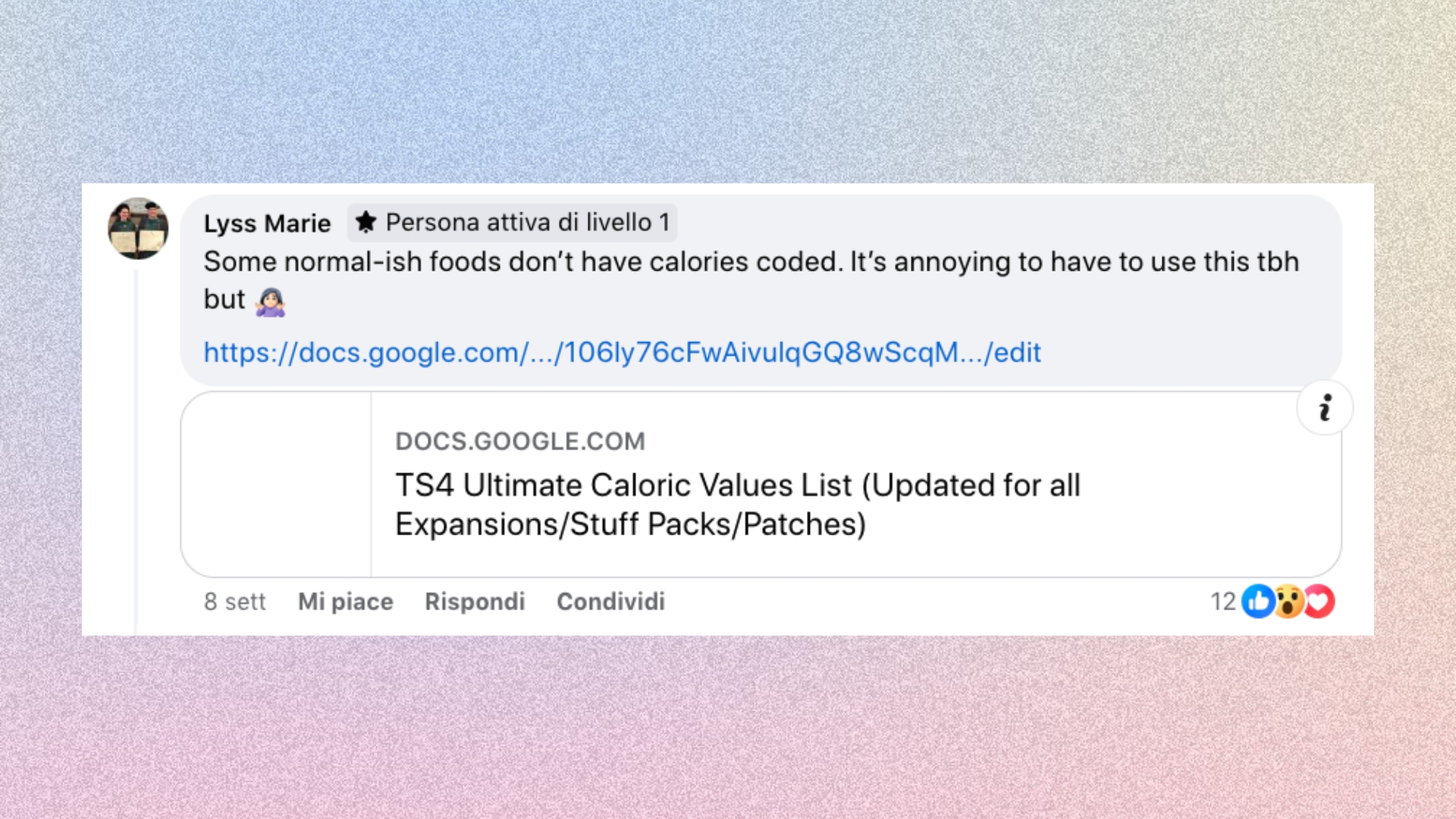Click the red heart reaction icon
The width and height of the screenshot is (1456, 819).
point(1320,601)
